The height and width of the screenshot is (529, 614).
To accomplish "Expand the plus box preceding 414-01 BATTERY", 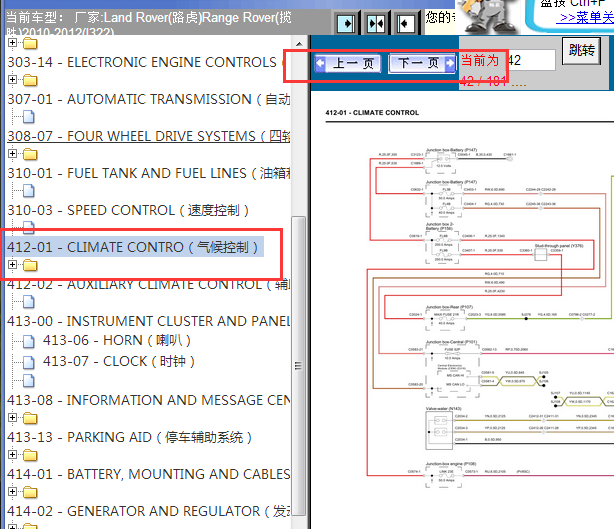I will coord(13,454).
